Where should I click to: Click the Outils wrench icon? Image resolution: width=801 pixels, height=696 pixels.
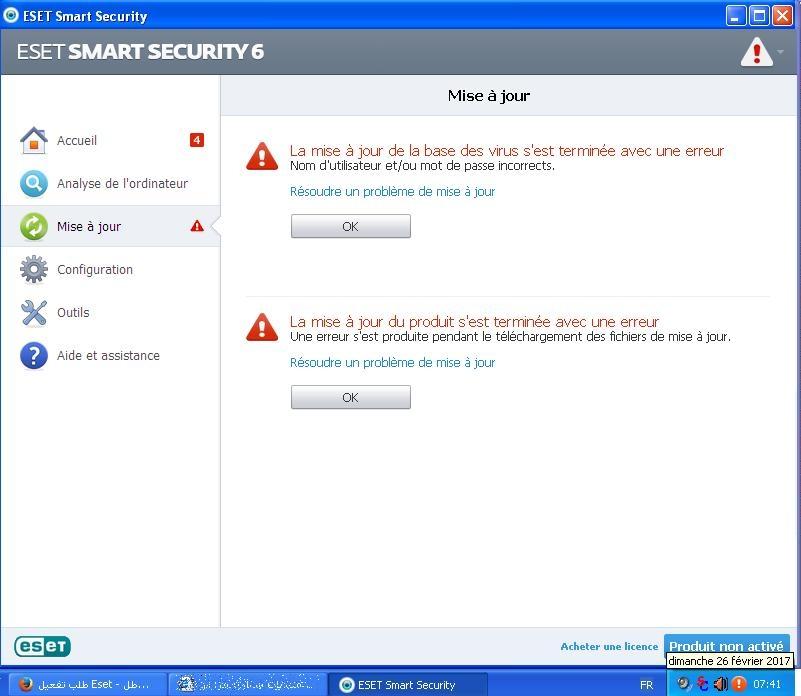34,312
